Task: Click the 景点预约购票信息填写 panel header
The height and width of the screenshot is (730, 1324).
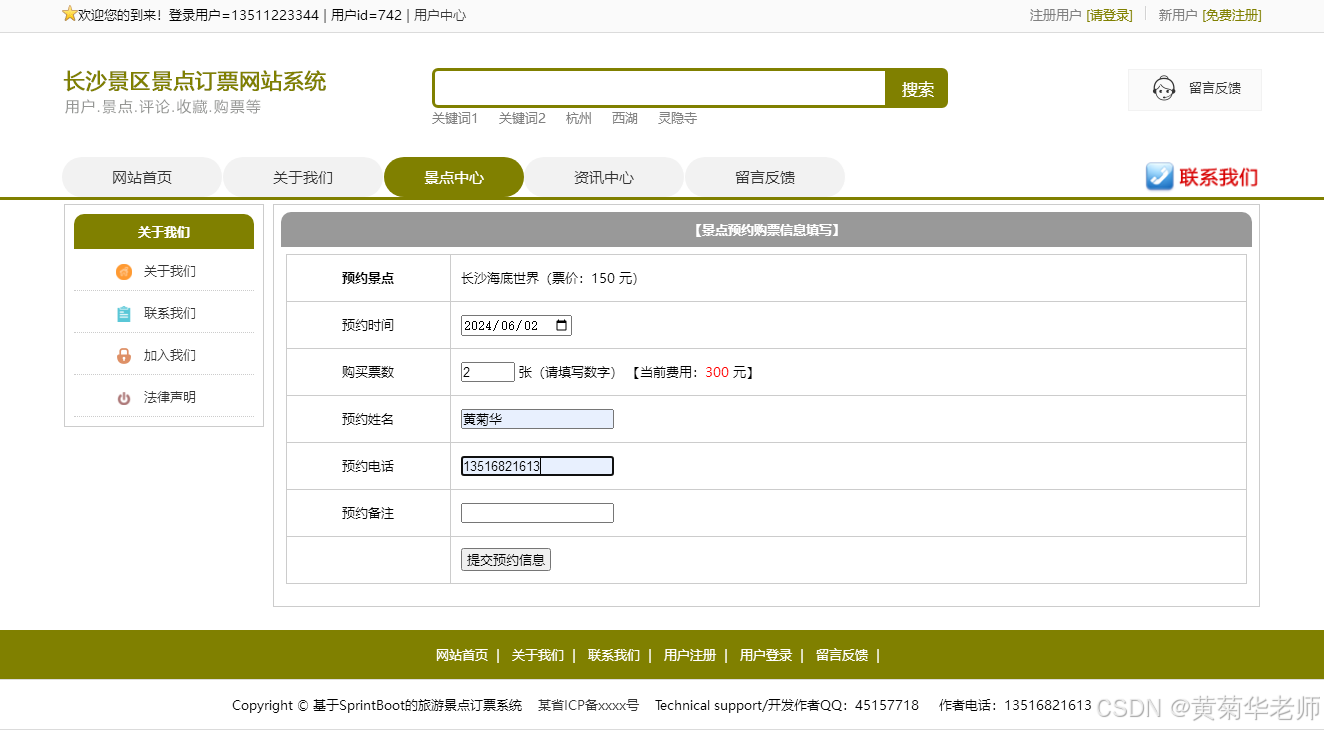Action: (x=766, y=230)
